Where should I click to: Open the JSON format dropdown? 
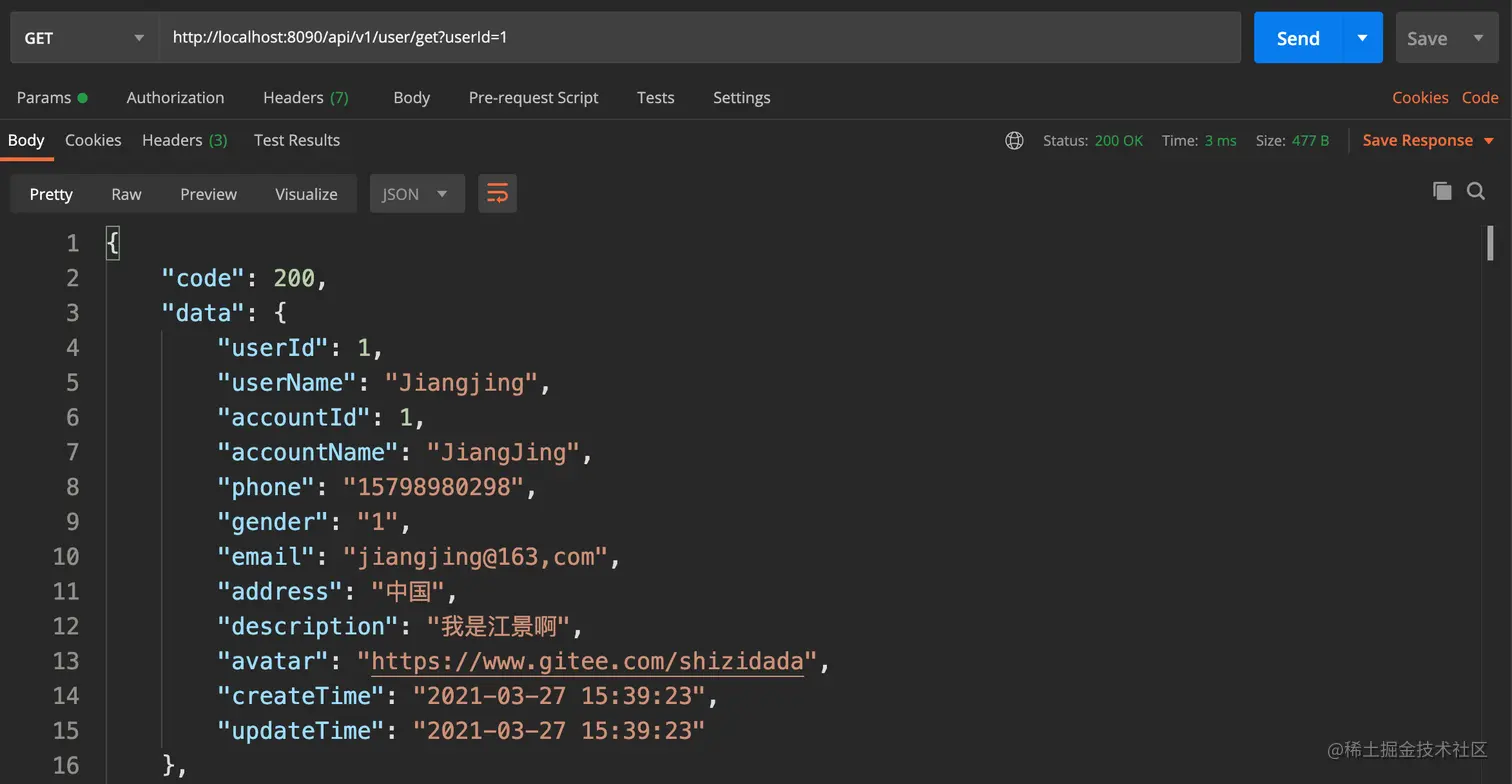417,194
